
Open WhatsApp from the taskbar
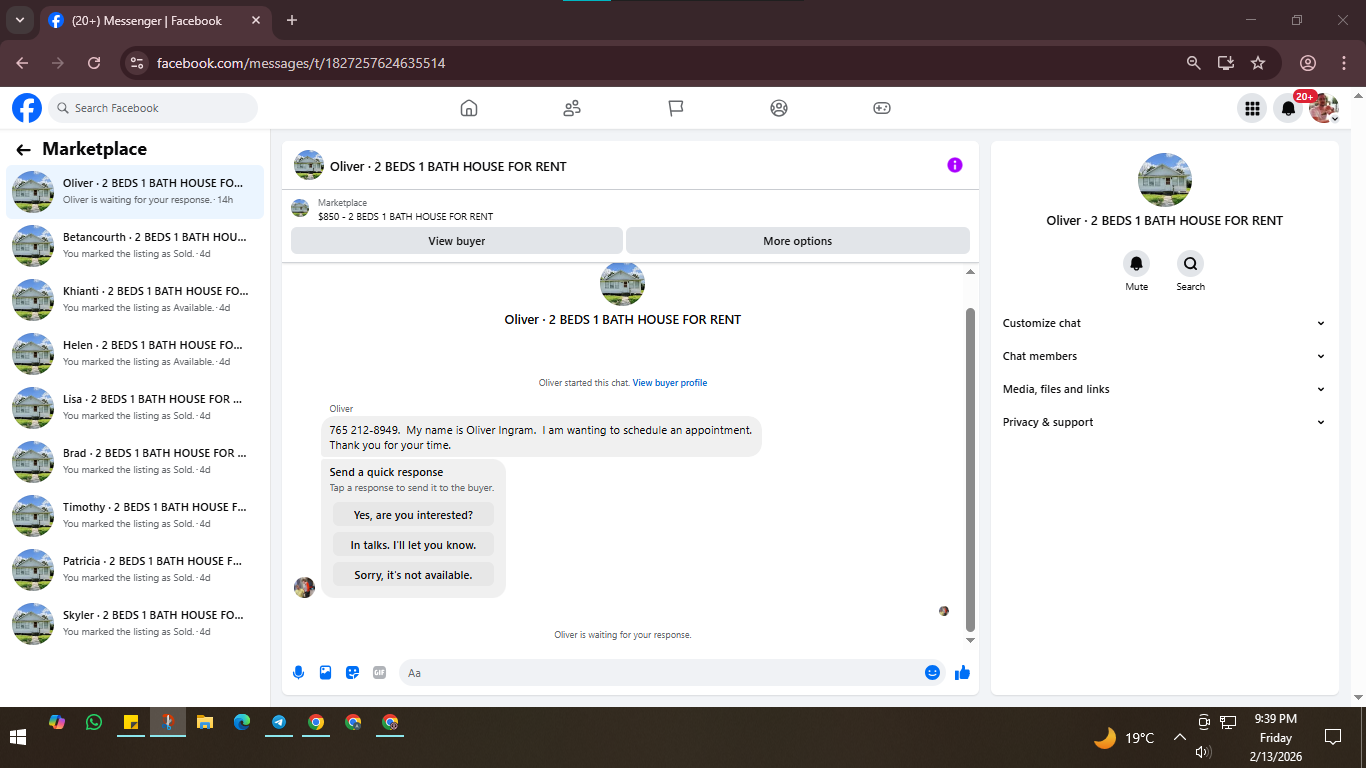tap(94, 721)
